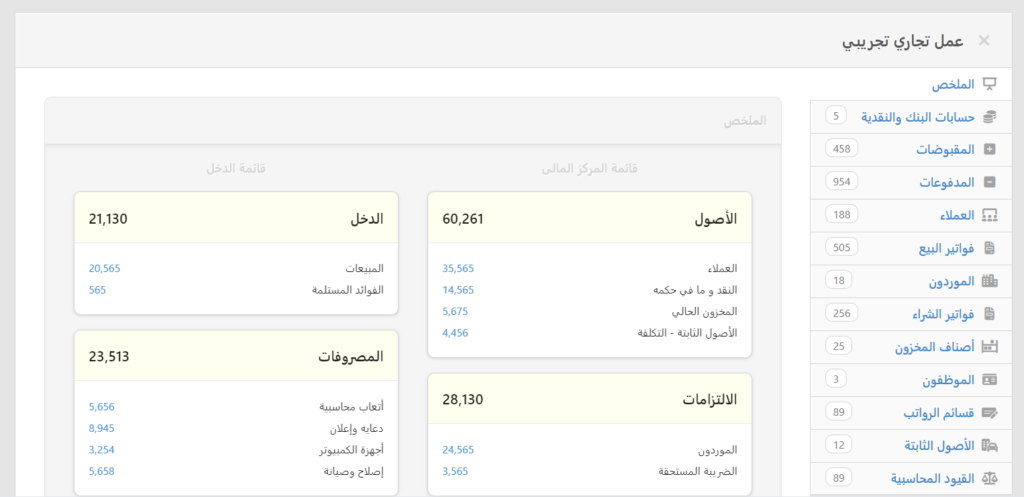
Task: Open the fixed assets cost 4,456
Action: [x=455, y=333]
